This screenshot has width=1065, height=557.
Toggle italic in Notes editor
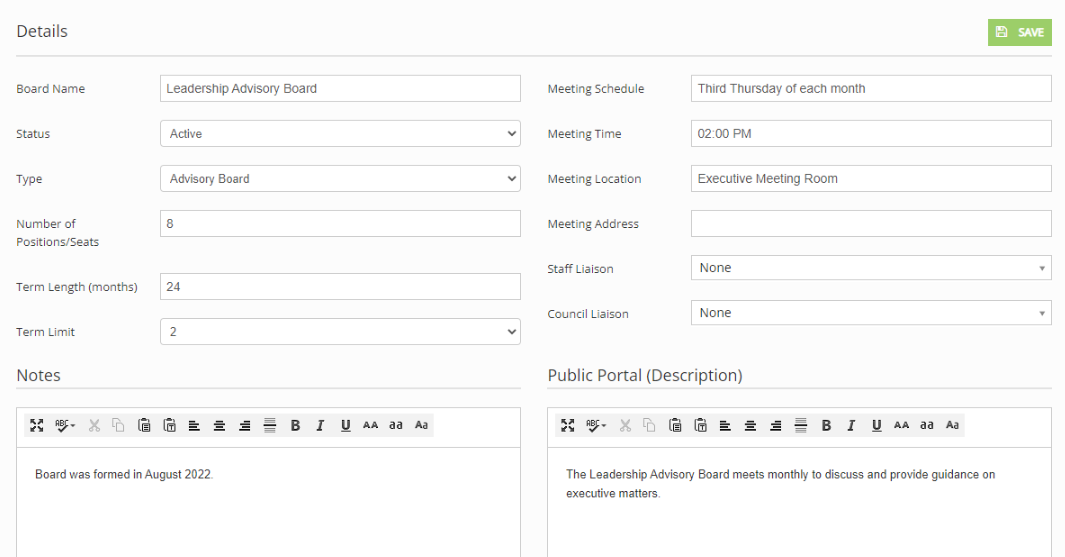pyautogui.click(x=320, y=425)
